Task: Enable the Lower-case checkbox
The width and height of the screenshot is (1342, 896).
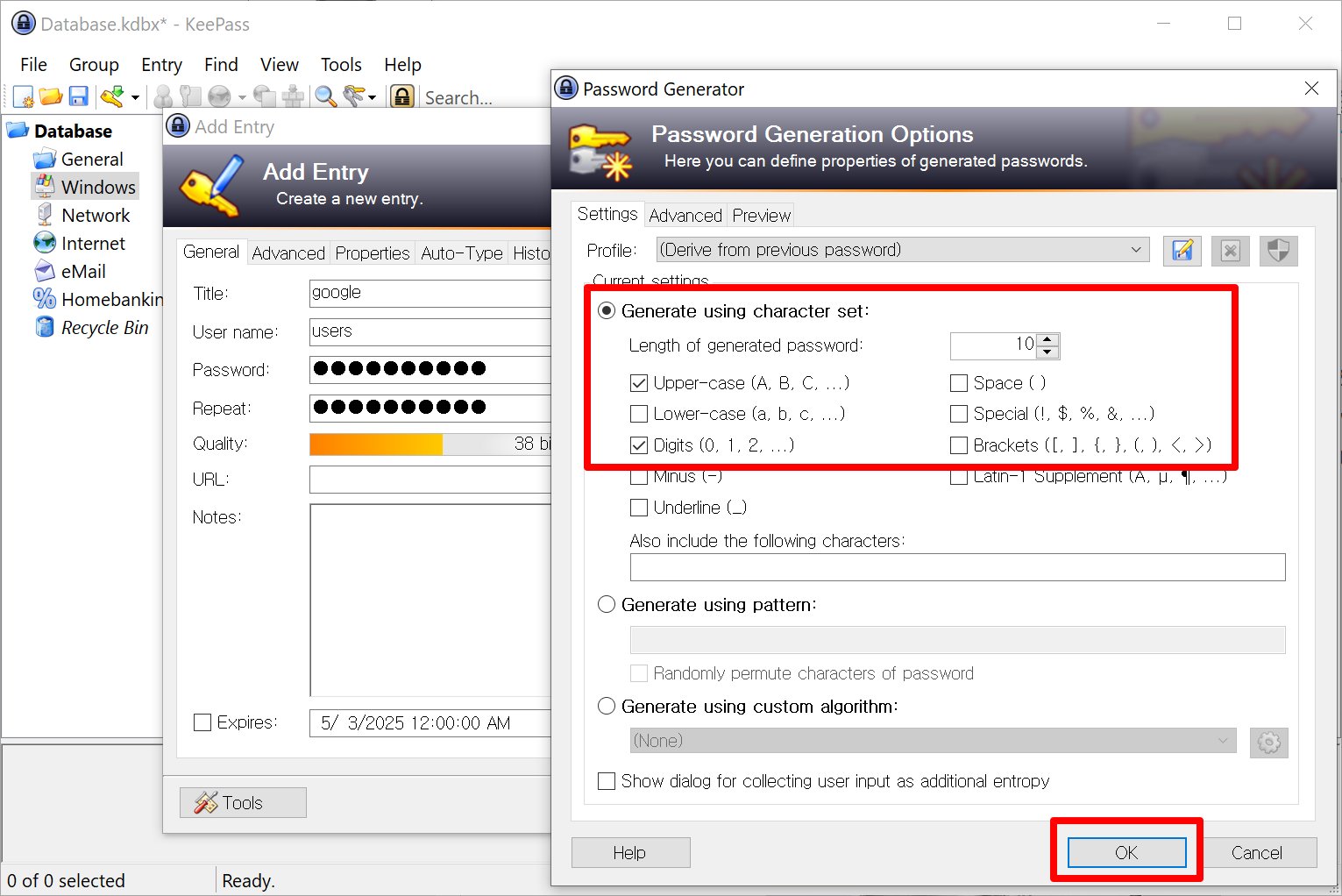Action: click(639, 414)
